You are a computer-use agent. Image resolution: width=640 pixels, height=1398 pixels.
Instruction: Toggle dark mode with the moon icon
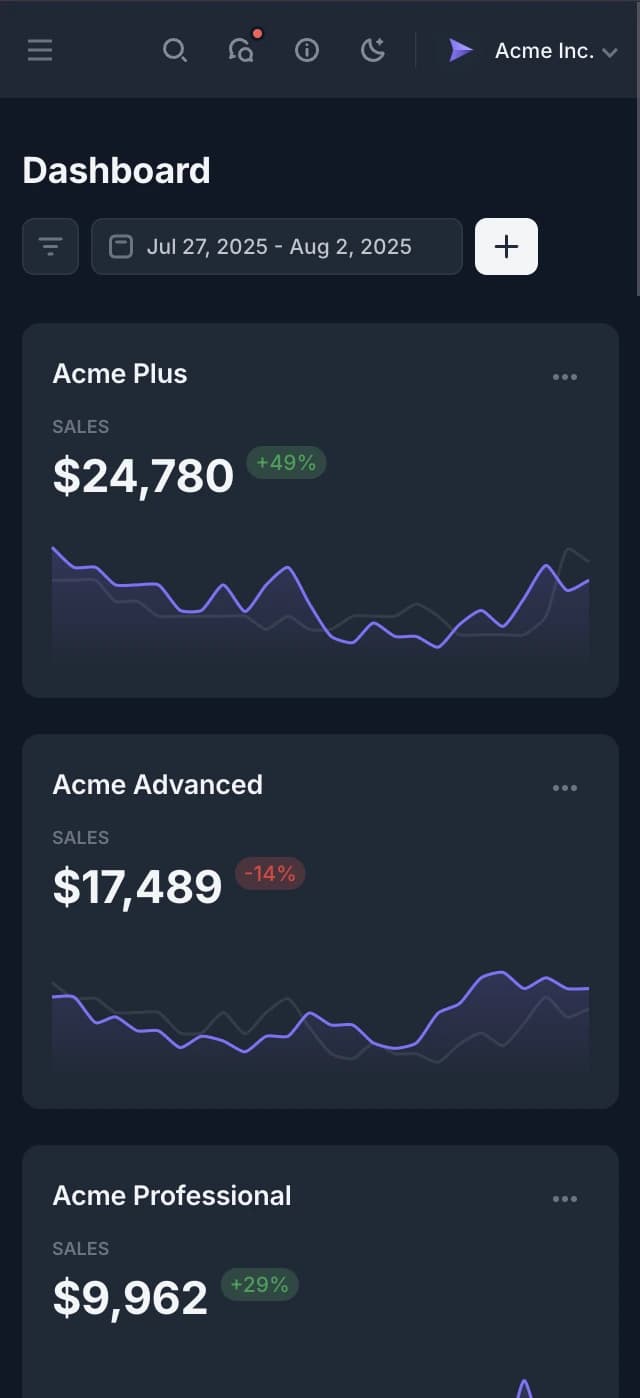click(x=373, y=50)
